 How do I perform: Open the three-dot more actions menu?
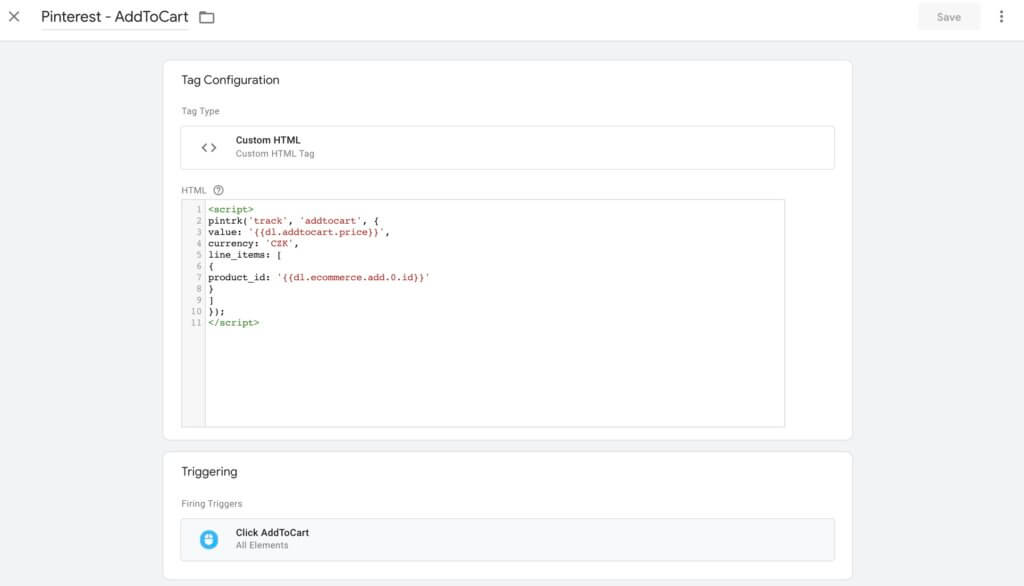(x=1001, y=16)
